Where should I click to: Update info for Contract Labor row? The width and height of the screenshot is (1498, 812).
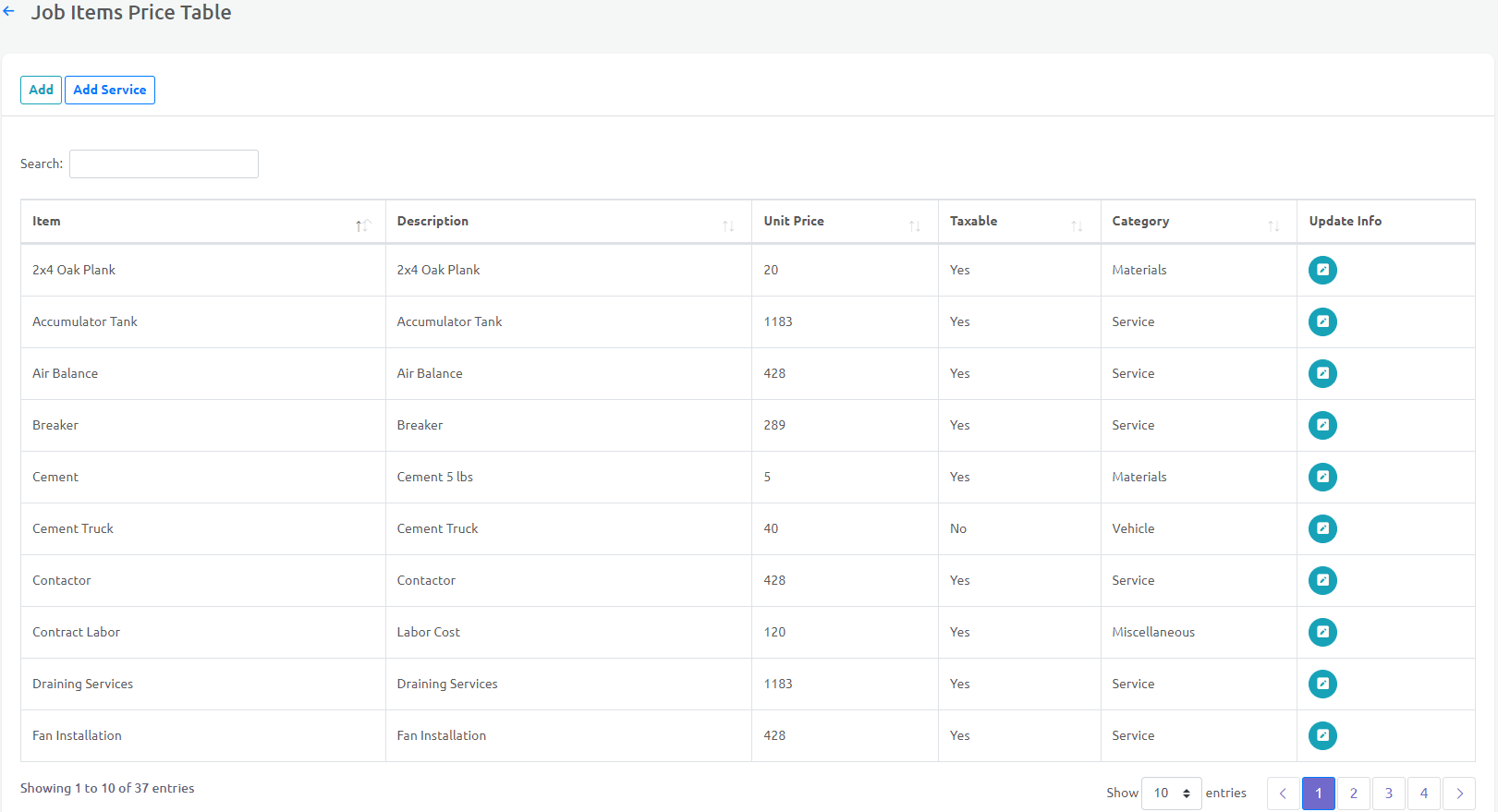click(1322, 632)
